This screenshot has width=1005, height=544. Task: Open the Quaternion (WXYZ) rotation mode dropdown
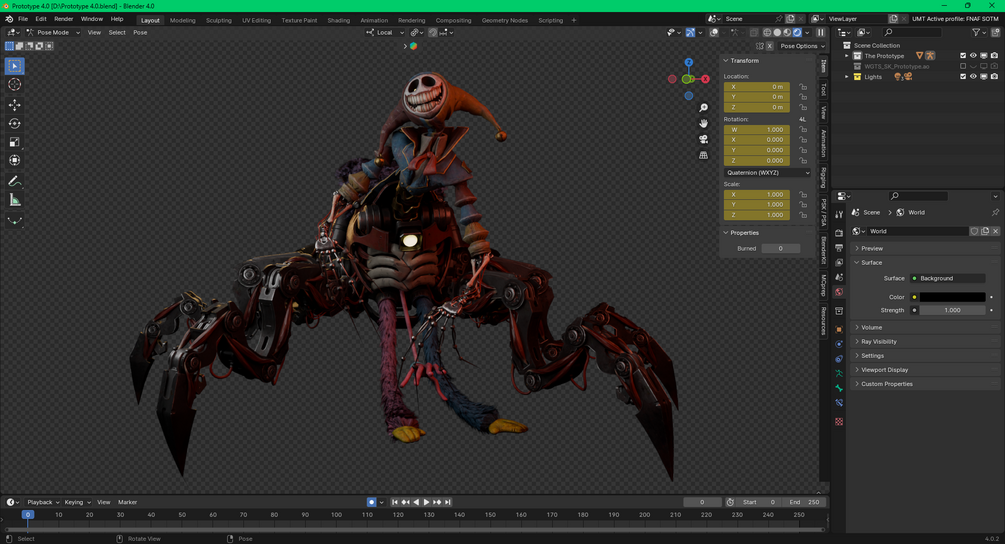tap(767, 173)
